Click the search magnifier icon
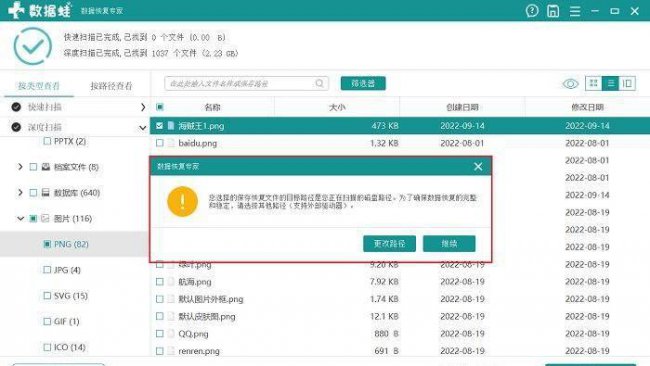This screenshot has width=650, height=366. [x=319, y=83]
